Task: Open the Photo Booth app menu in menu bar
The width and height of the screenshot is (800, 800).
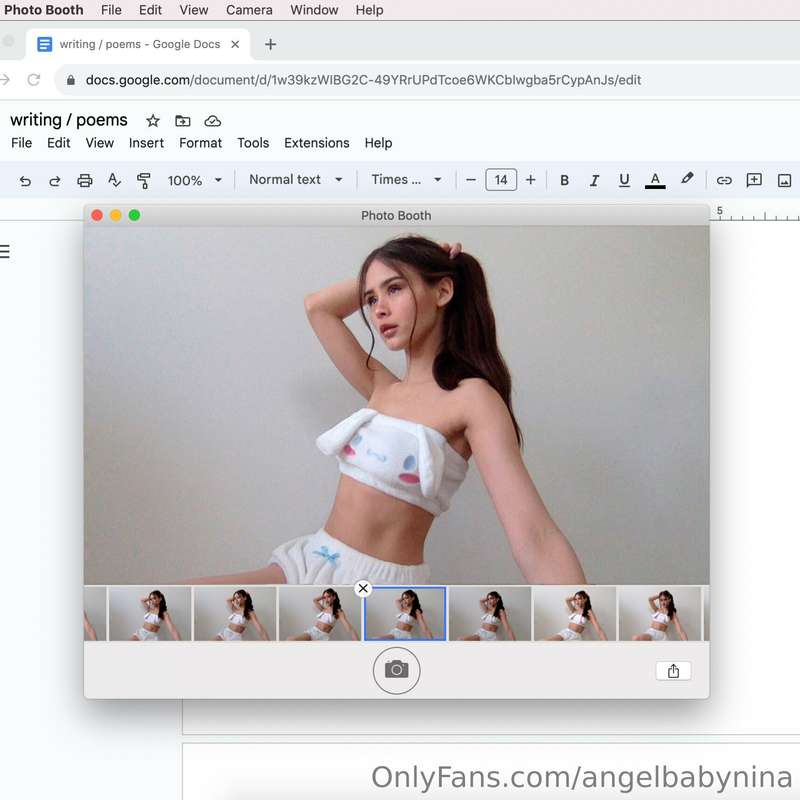Action: (x=43, y=10)
